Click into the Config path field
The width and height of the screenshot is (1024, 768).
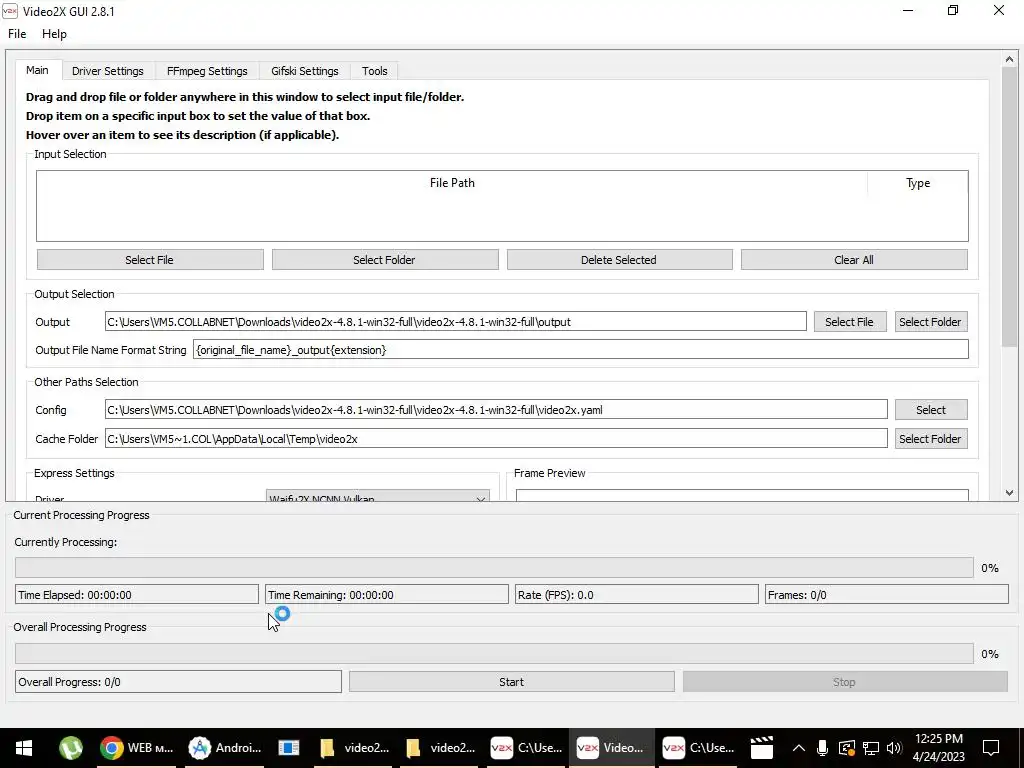pyautogui.click(x=496, y=409)
